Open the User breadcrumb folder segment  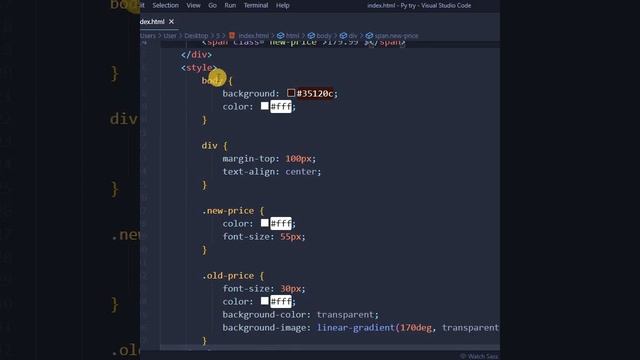(170, 36)
